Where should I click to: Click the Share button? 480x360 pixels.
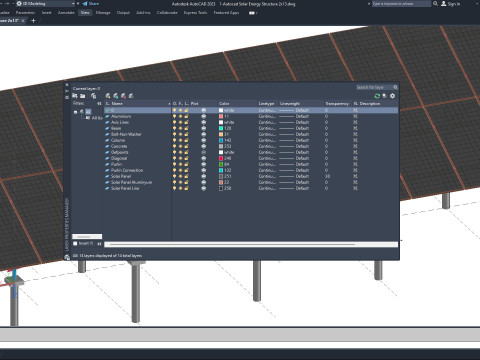91,4
